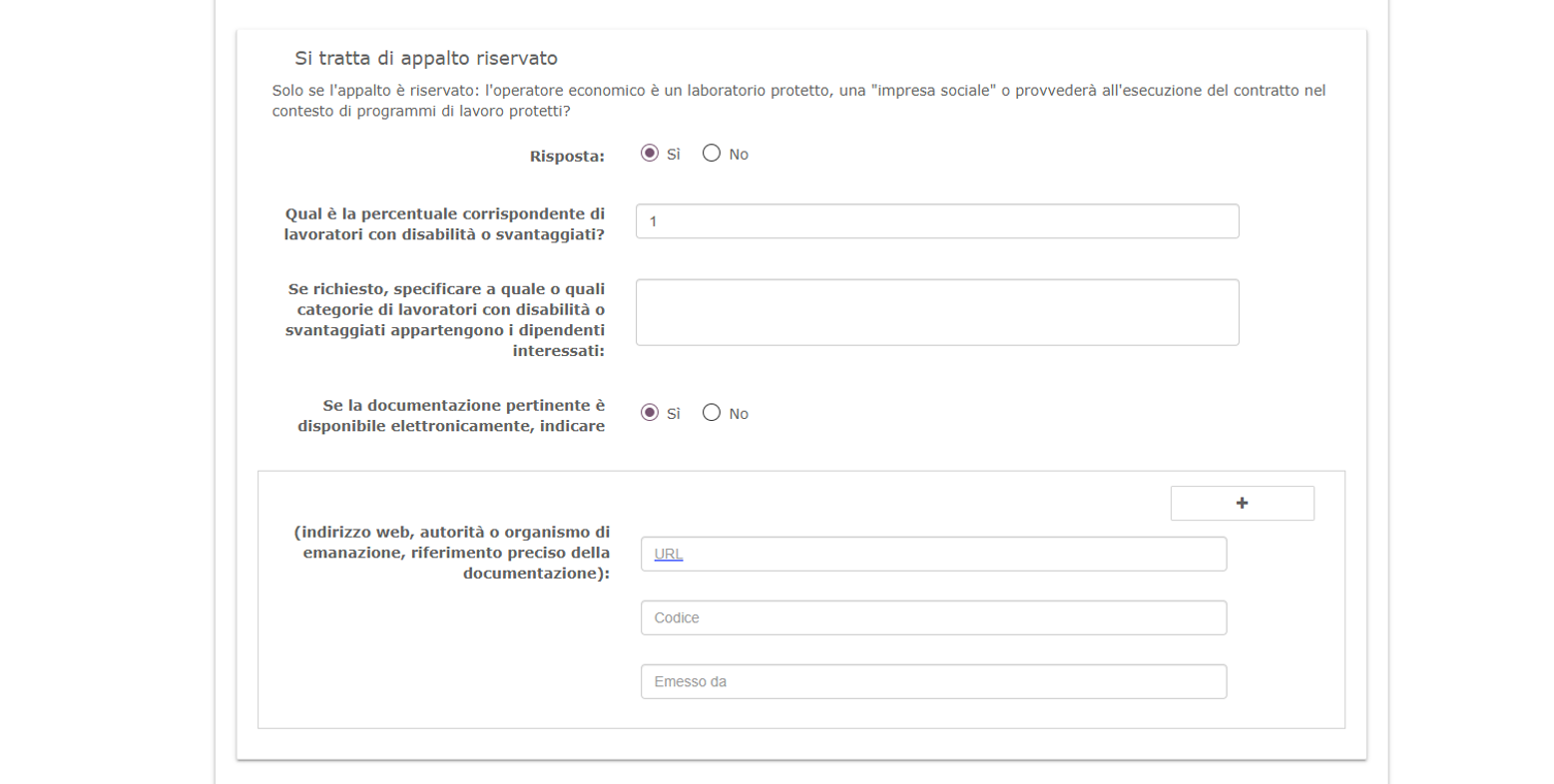Choose "Sì" for documentazione disponibile elettronicamente
Screen dimensions: 1554x784
[650, 413]
